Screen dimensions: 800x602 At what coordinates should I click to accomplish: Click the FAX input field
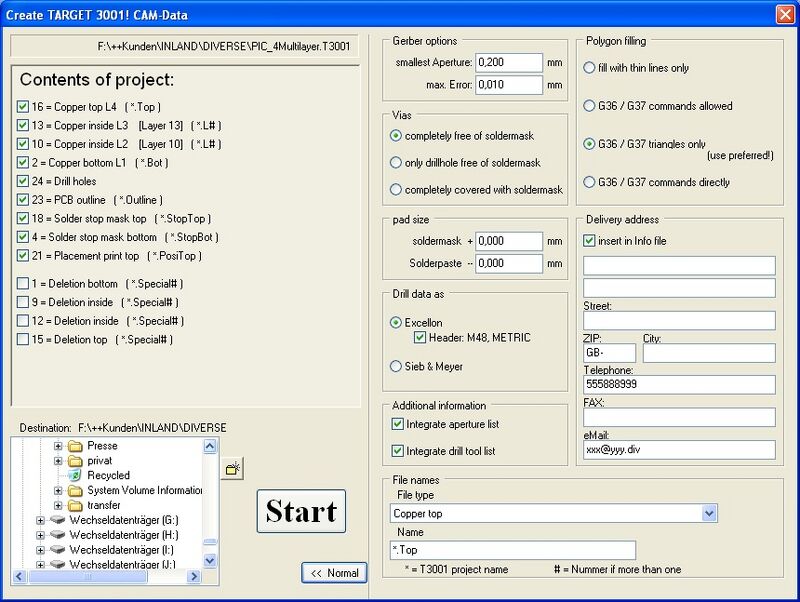(x=679, y=417)
